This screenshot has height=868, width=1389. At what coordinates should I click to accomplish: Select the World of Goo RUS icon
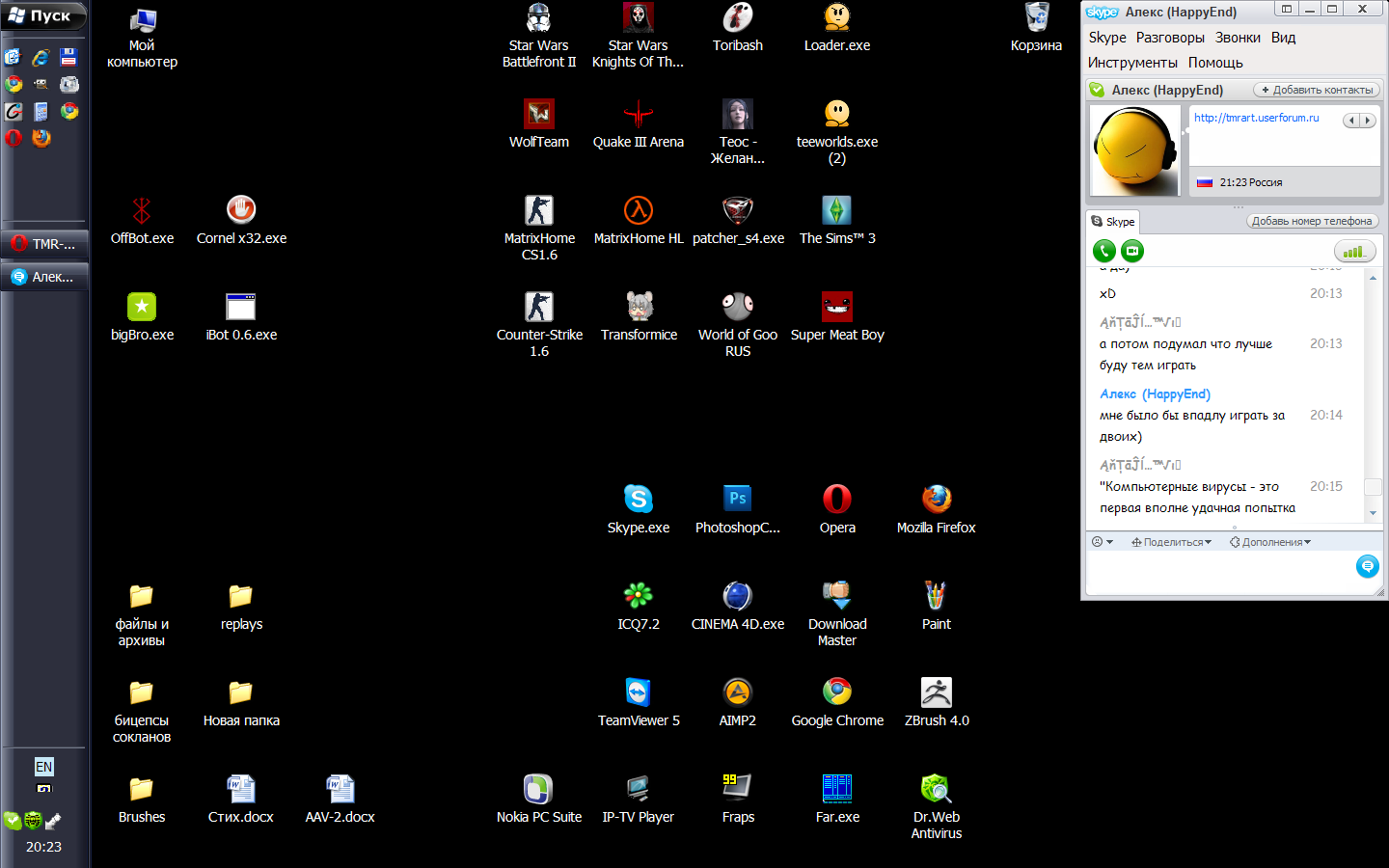coord(738,325)
